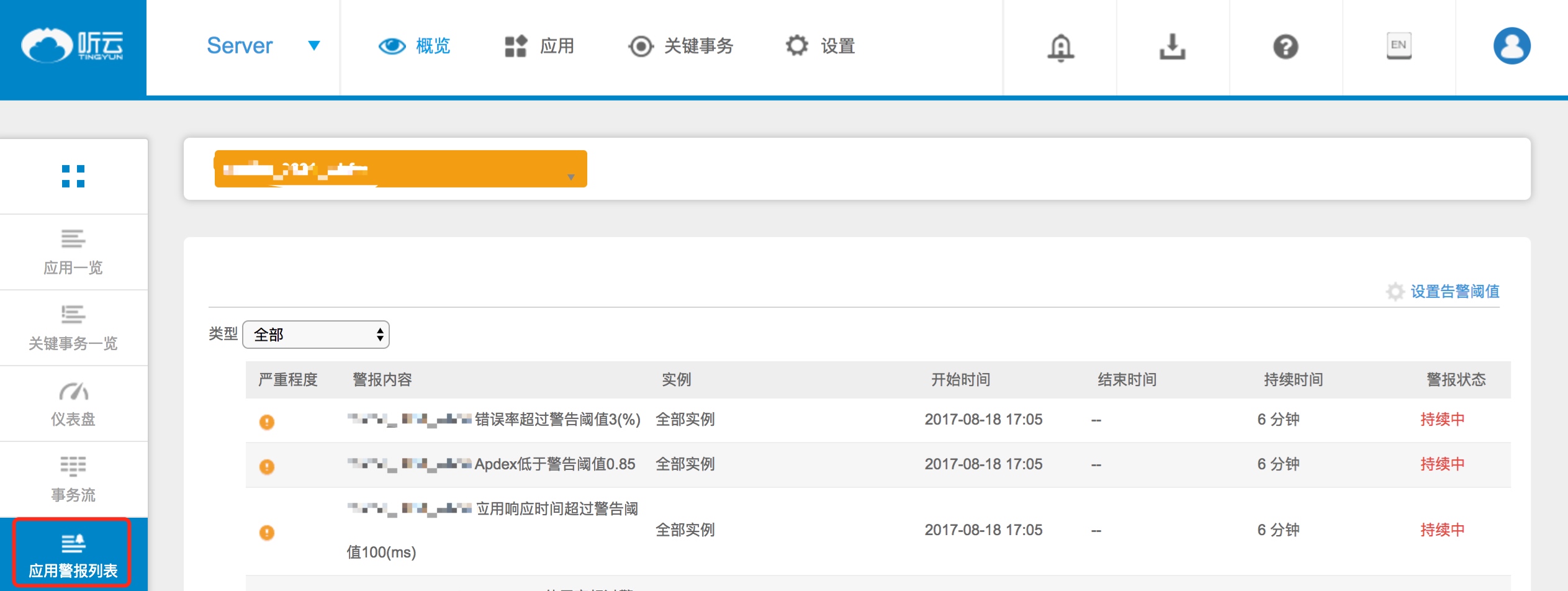This screenshot has width=1568, height=591.
Task: Select 应用警报列表 sidebar label
Action: click(x=73, y=571)
